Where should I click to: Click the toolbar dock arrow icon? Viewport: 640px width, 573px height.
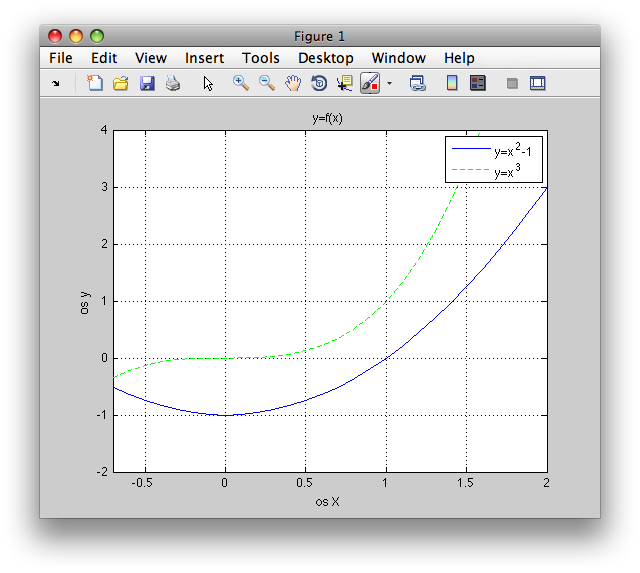(x=56, y=84)
